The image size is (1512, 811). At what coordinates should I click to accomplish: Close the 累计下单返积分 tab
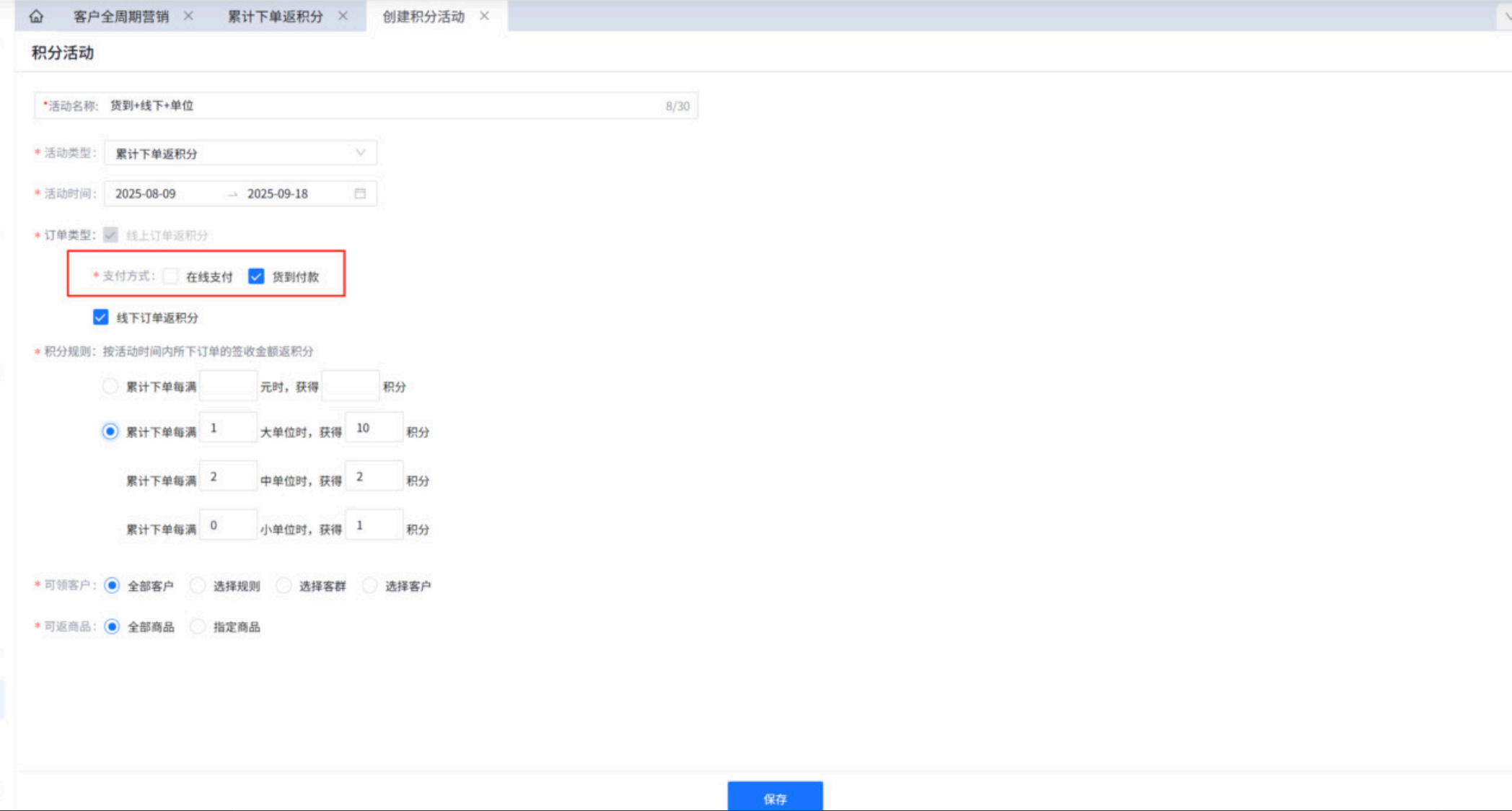click(x=343, y=16)
